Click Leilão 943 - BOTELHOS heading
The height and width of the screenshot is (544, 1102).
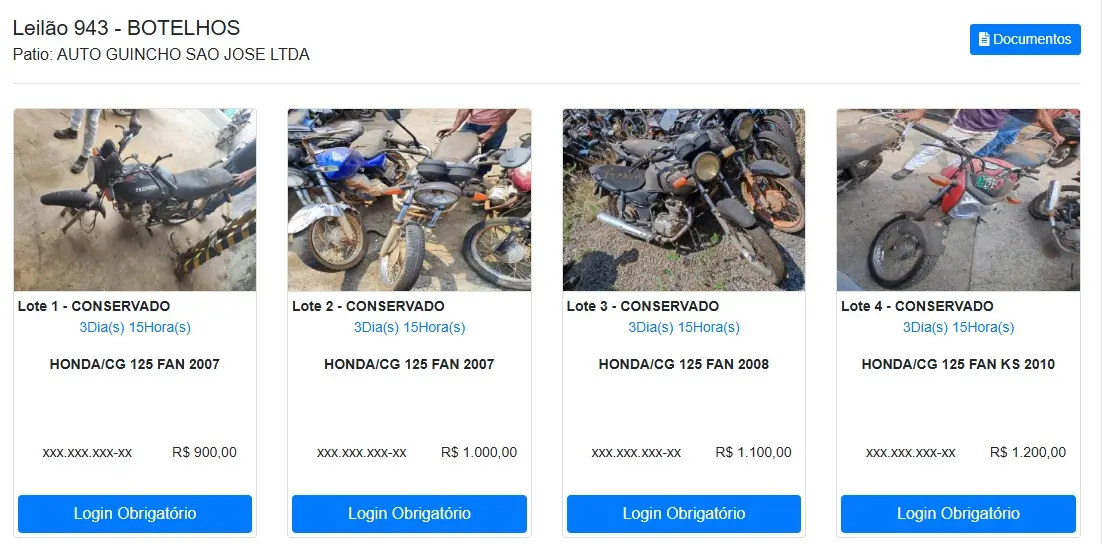click(x=127, y=28)
